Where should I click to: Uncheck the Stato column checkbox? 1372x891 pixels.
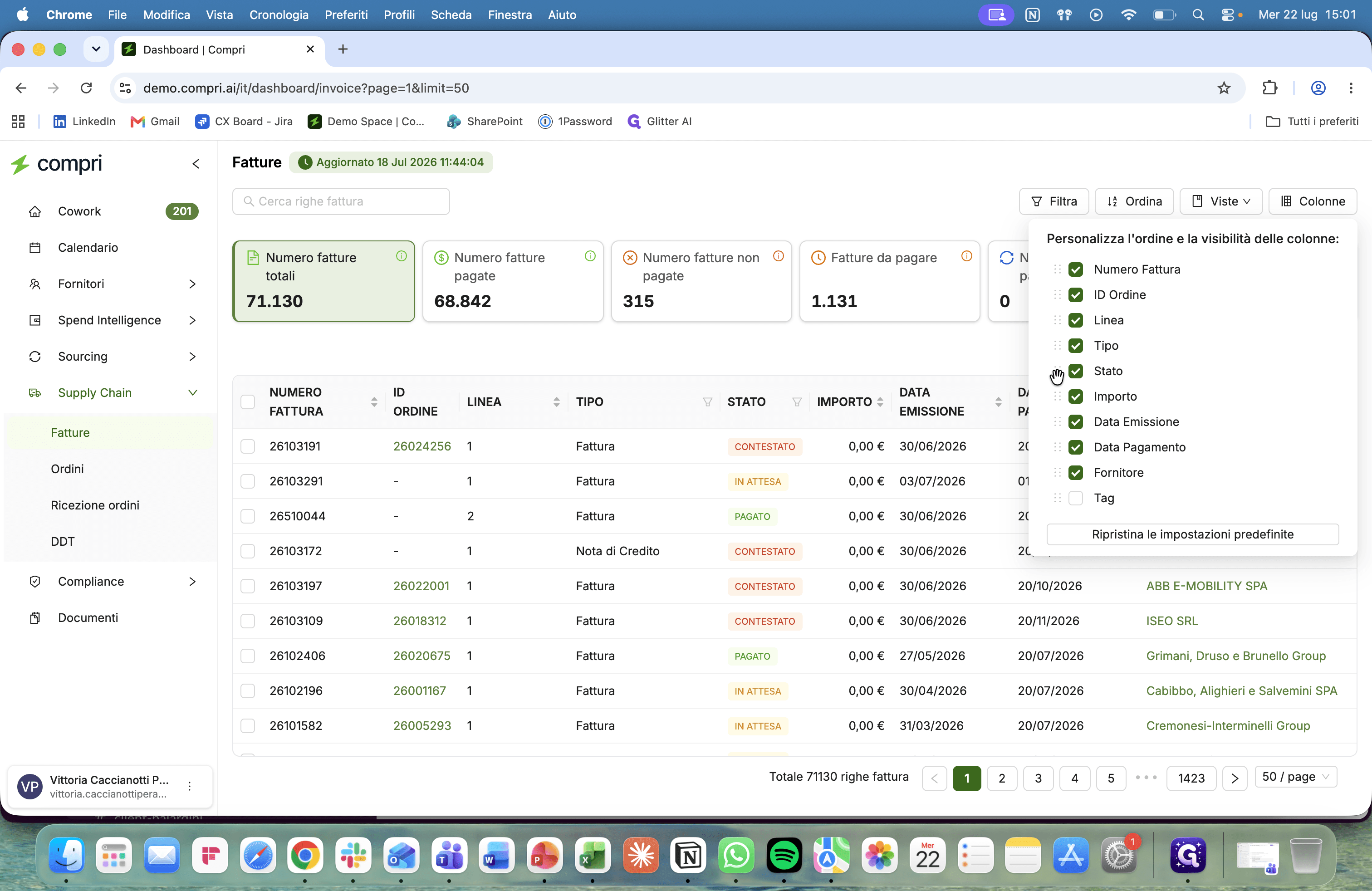pyautogui.click(x=1075, y=371)
